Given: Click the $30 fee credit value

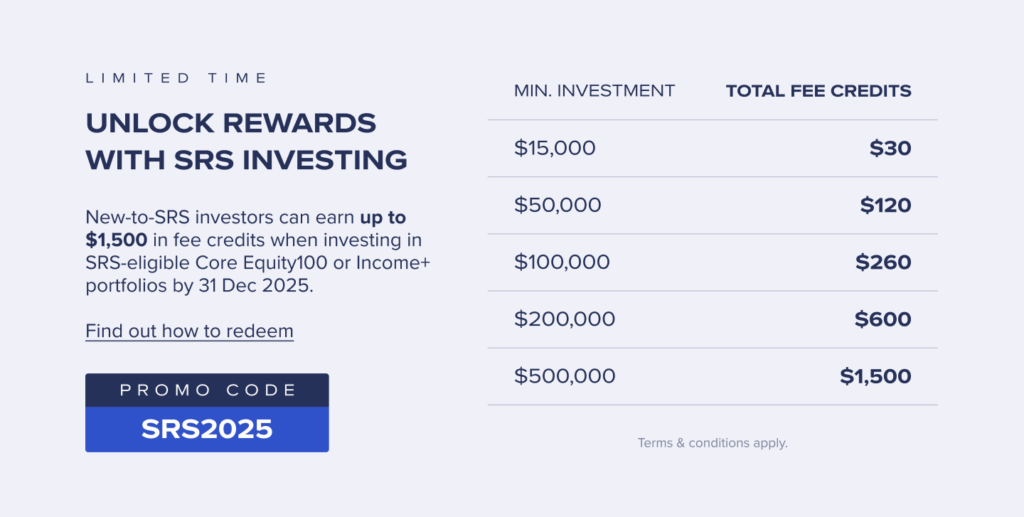Looking at the screenshot, I should click(x=890, y=148).
